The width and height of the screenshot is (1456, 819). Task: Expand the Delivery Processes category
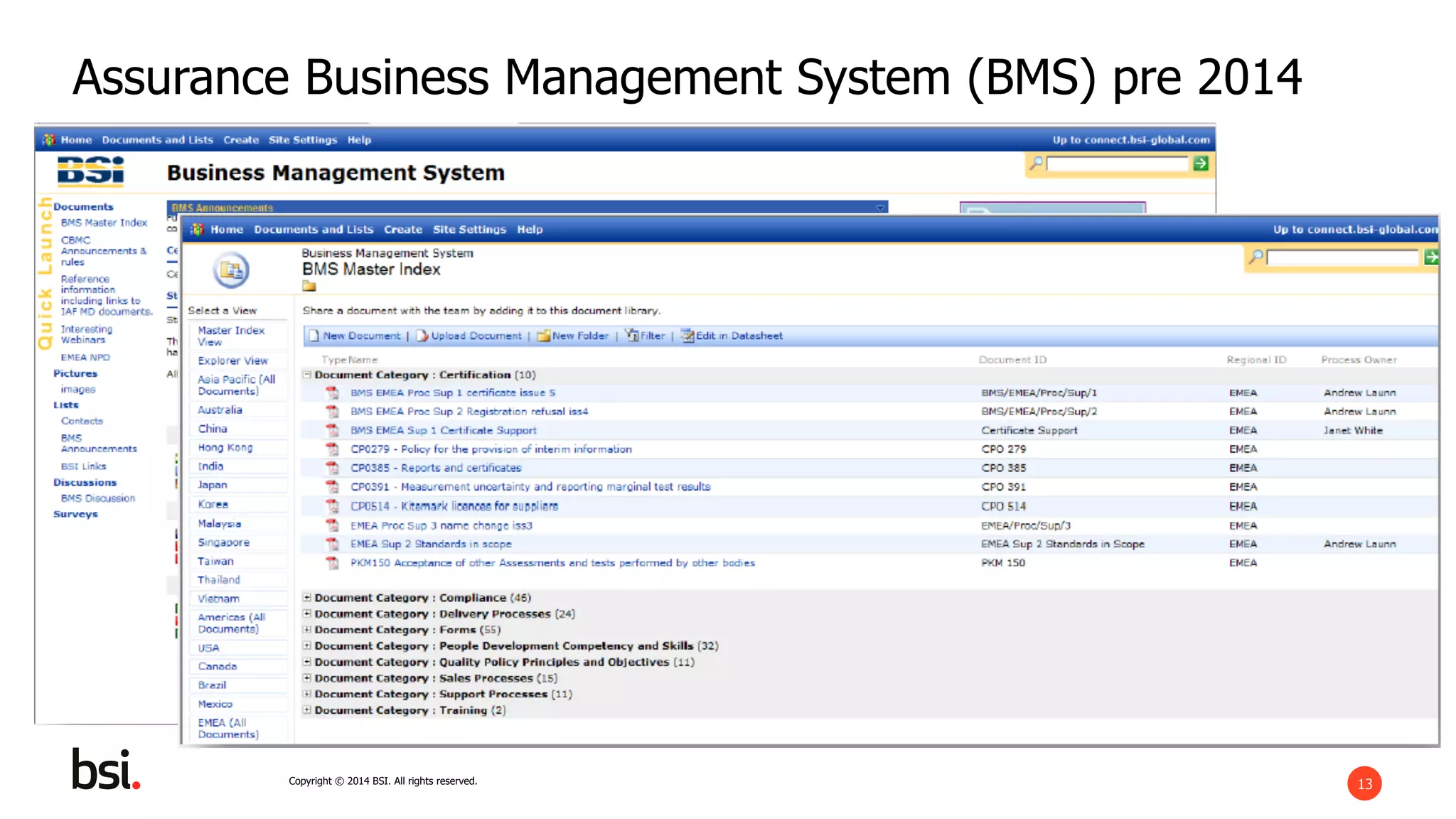[307, 613]
